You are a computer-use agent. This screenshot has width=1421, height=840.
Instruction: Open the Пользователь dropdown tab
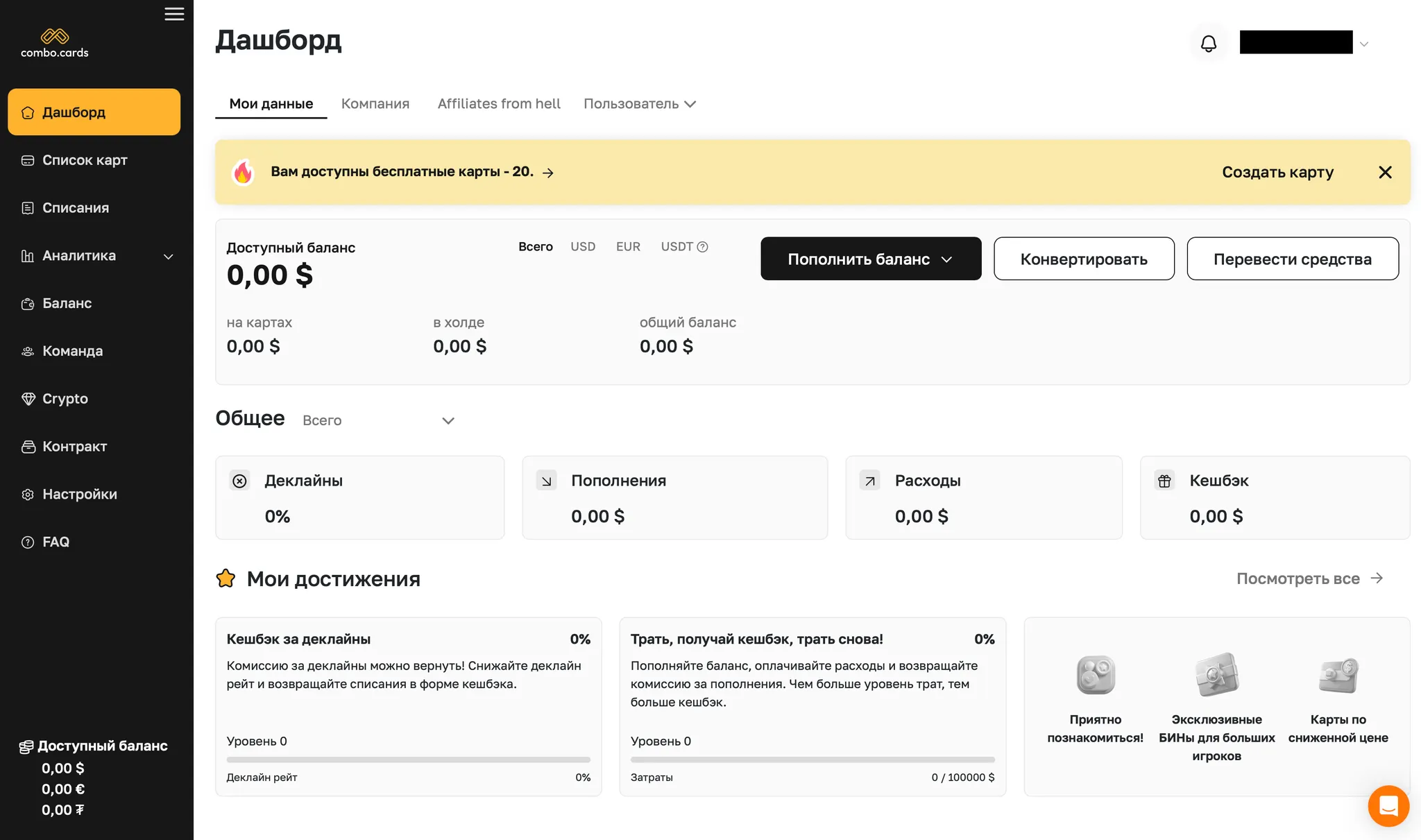coord(639,104)
